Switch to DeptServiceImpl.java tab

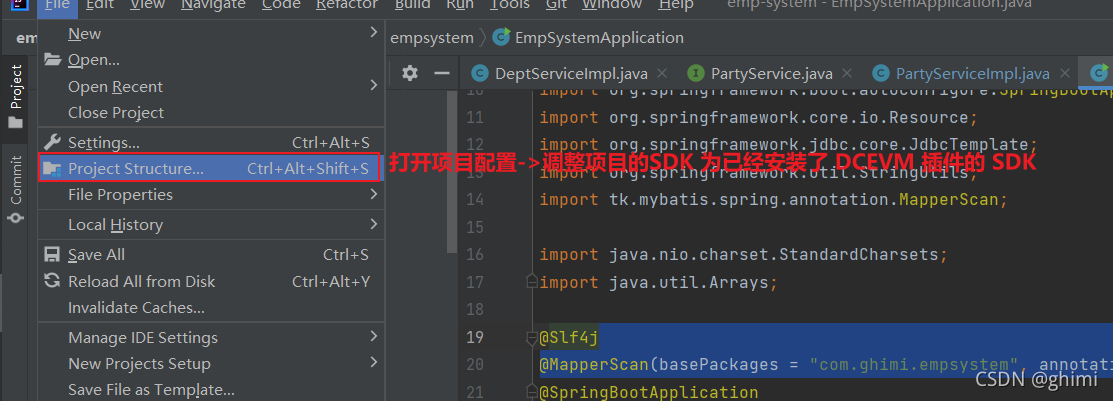(571, 73)
